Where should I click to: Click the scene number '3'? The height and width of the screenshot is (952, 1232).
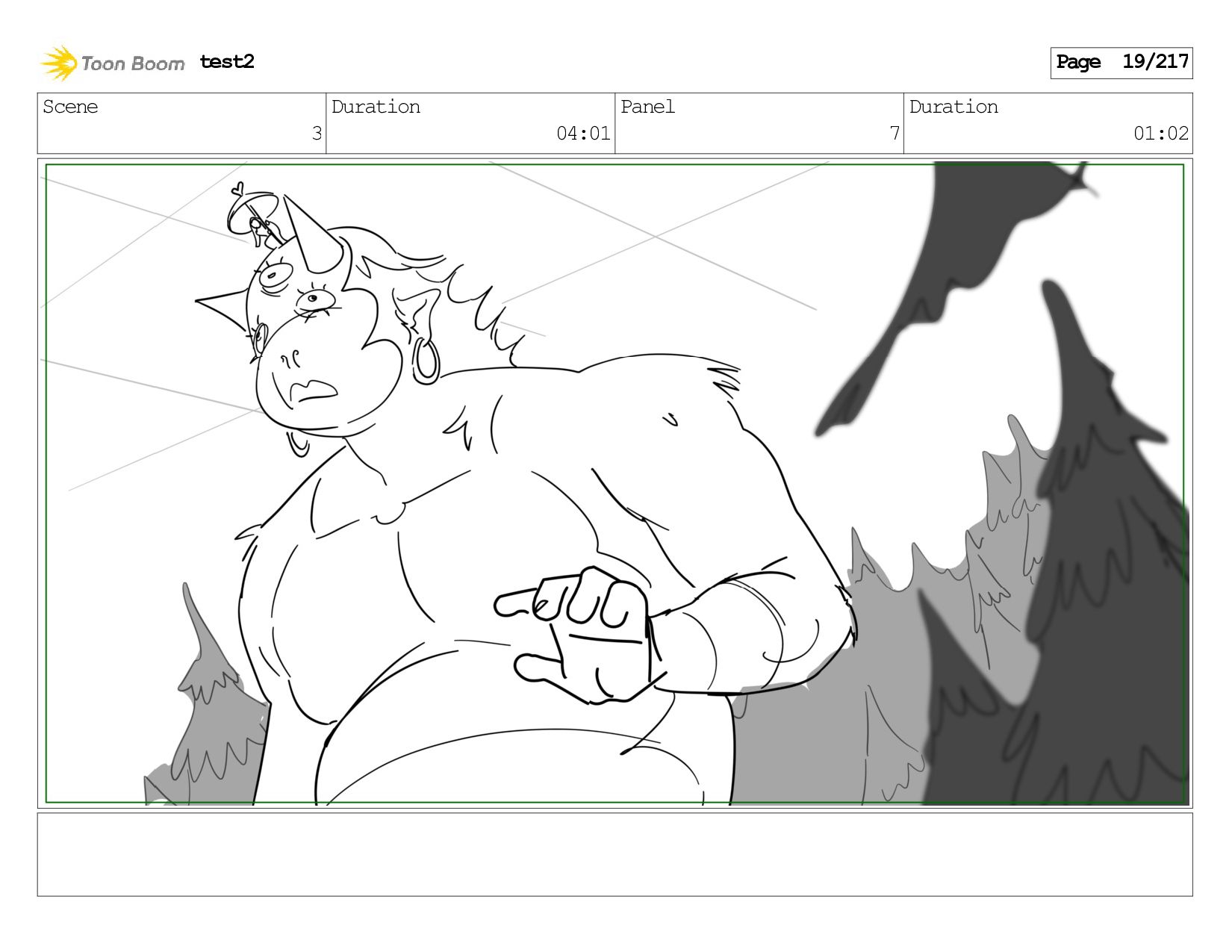pyautogui.click(x=317, y=134)
